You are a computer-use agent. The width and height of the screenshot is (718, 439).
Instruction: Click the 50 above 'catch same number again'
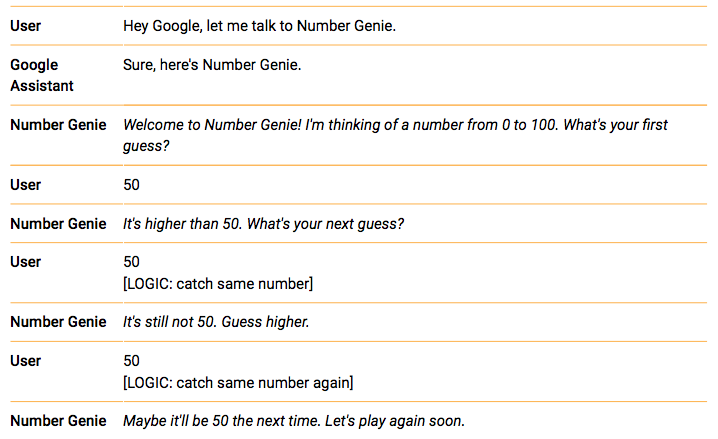(131, 361)
